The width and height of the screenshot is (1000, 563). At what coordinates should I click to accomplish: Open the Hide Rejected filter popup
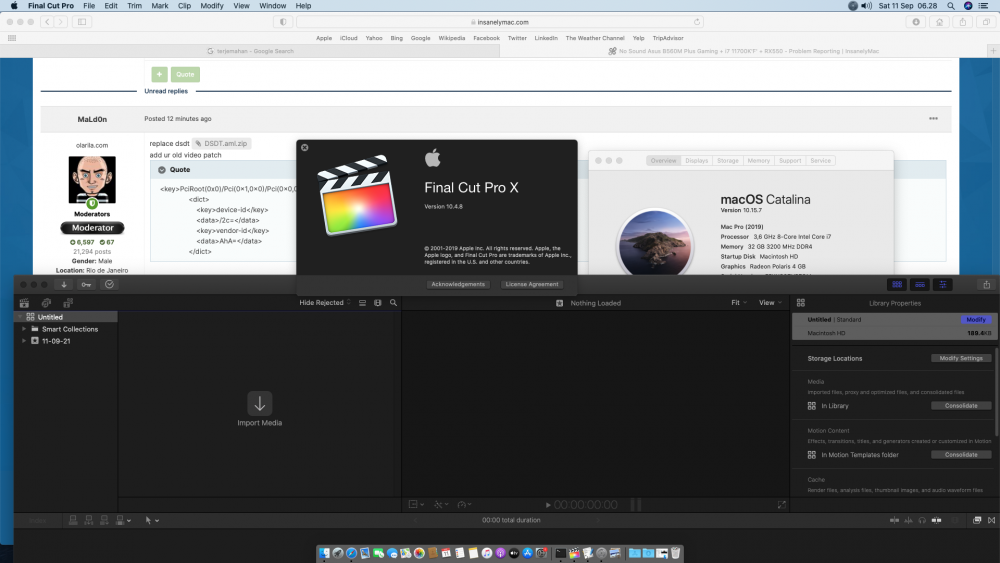click(x=325, y=303)
